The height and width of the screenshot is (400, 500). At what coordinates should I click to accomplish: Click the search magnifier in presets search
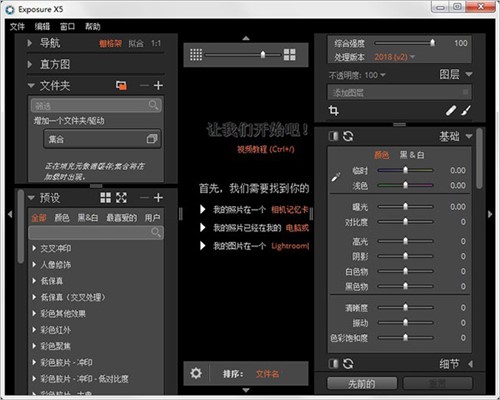[156, 232]
